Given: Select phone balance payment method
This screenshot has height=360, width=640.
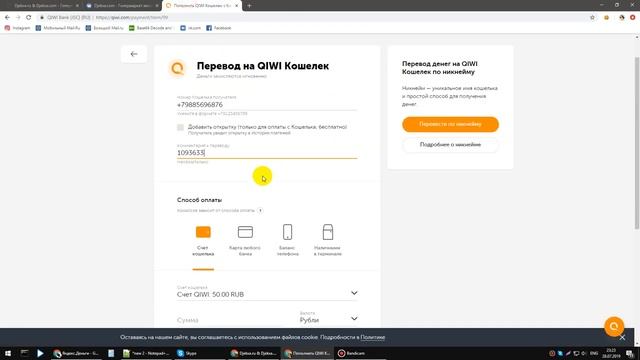Looking at the screenshot, I should 287,241.
